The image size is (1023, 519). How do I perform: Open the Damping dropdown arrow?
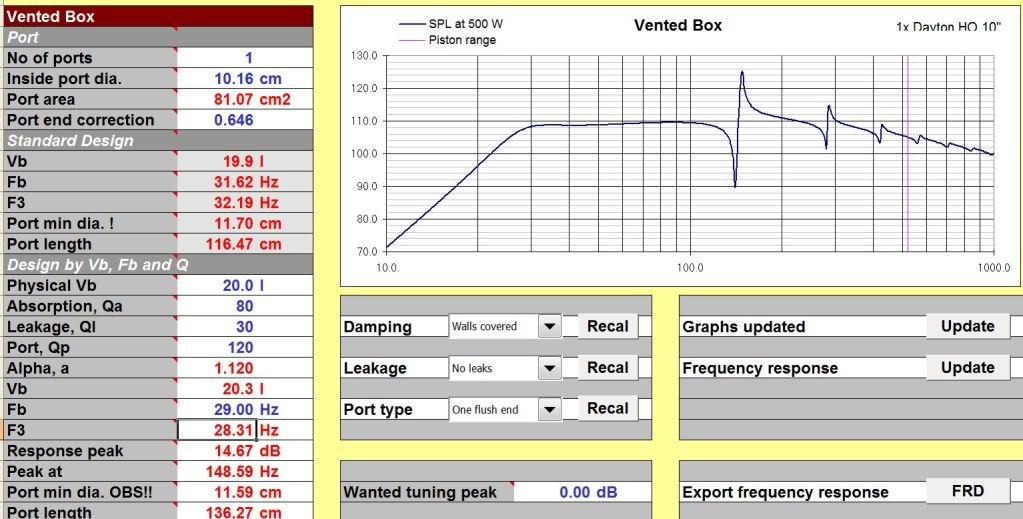tap(550, 326)
